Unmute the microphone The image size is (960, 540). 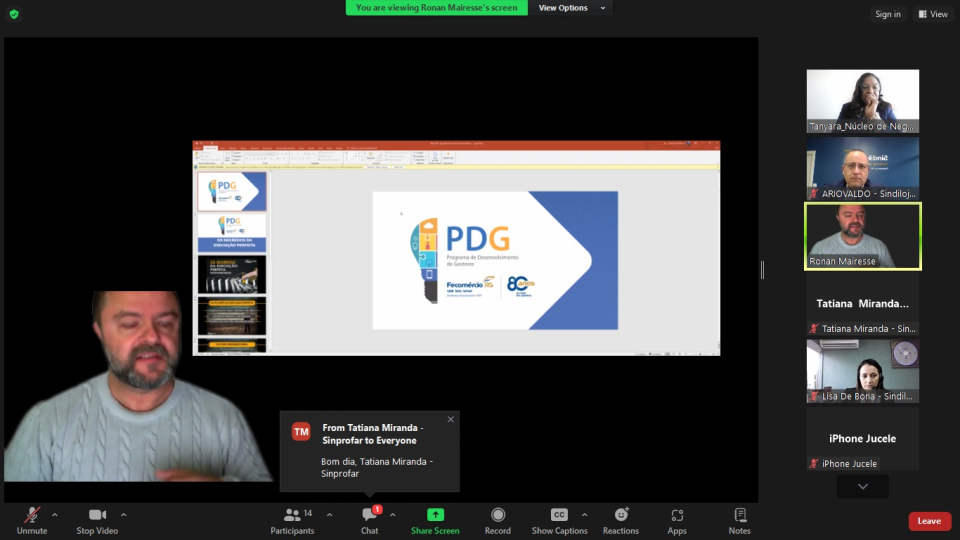click(32, 519)
